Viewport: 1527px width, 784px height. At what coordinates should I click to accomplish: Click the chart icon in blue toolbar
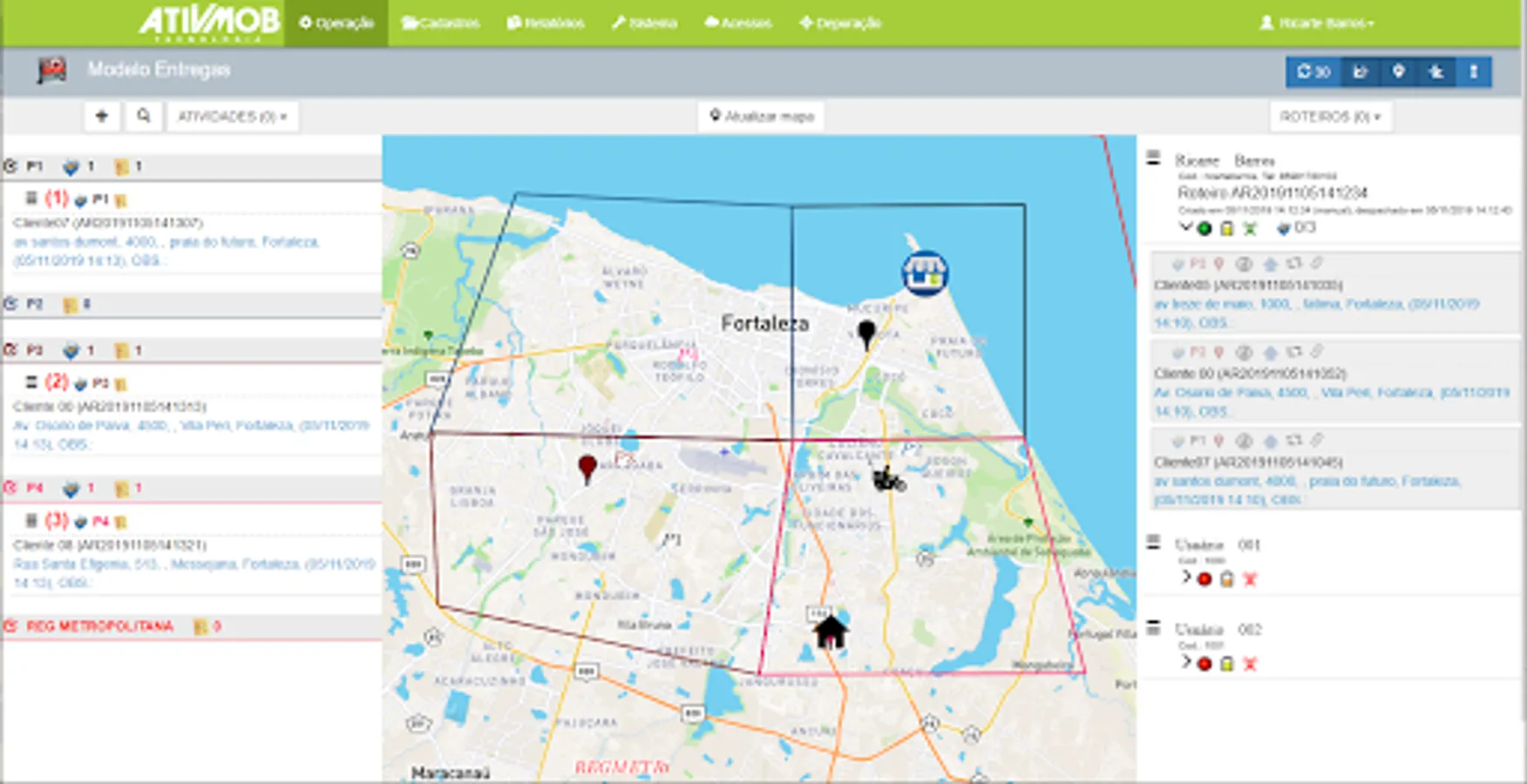(x=1360, y=71)
